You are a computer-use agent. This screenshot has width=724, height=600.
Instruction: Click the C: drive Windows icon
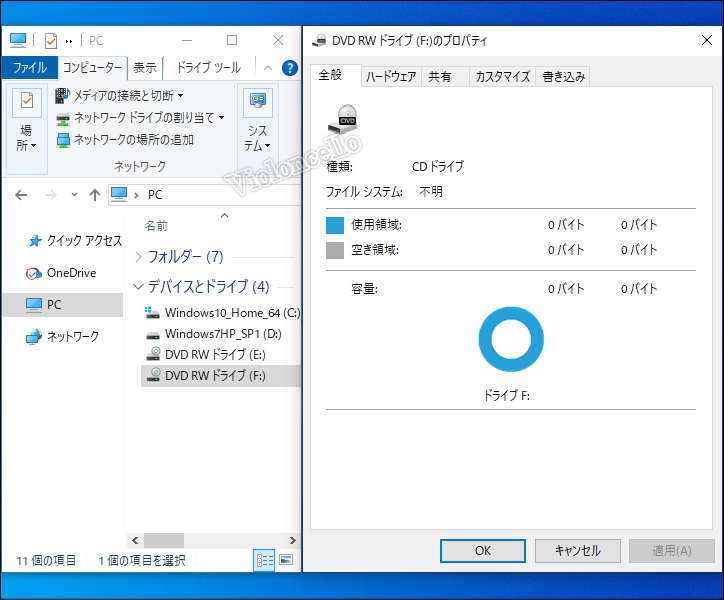(152, 313)
